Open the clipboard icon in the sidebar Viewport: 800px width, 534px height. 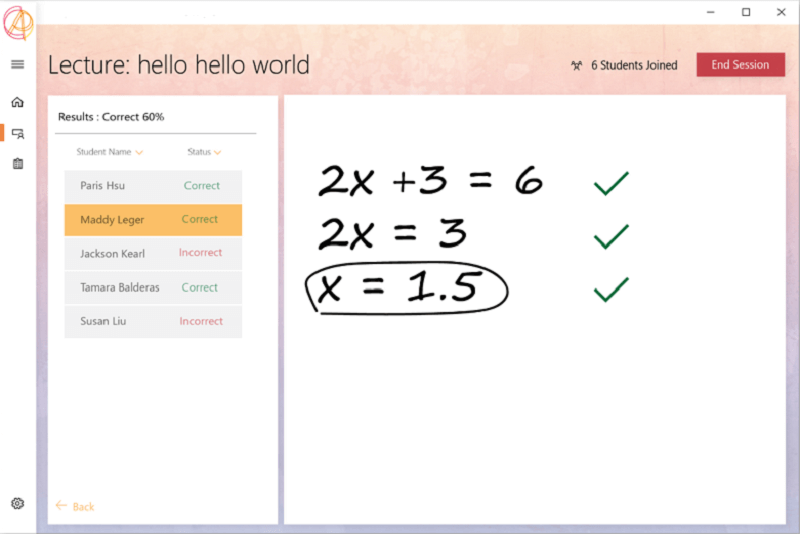[17, 163]
